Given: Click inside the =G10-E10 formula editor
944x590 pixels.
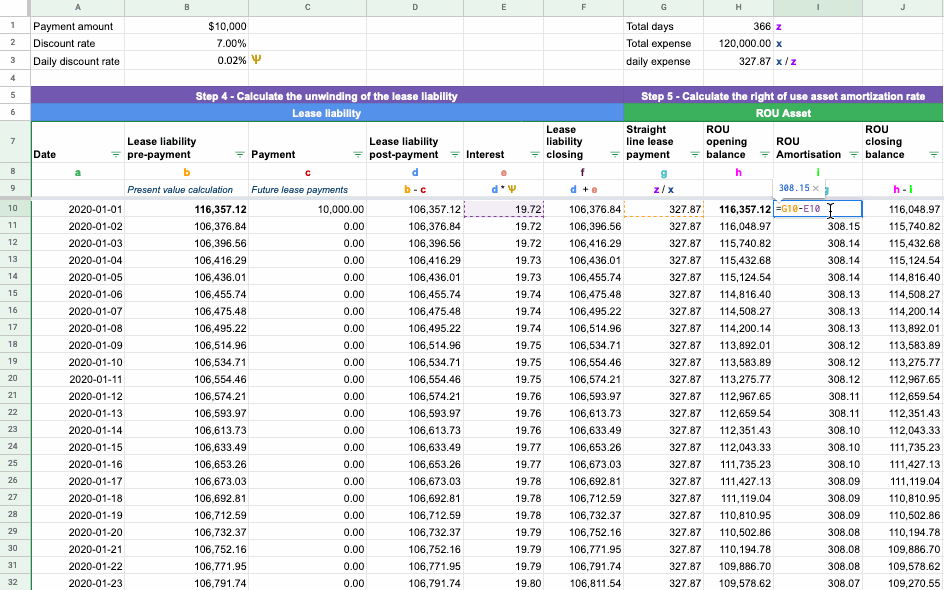Looking at the screenshot, I should (x=818, y=209).
